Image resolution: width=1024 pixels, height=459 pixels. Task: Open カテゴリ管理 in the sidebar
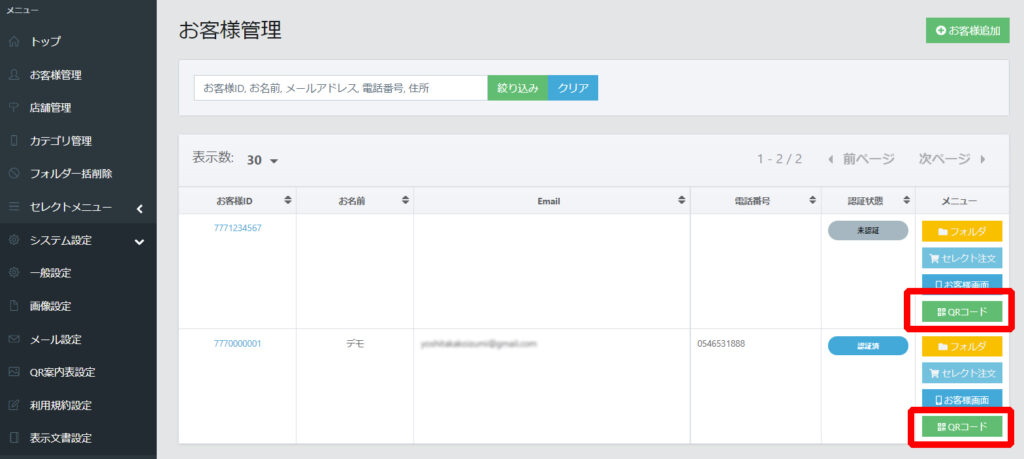point(61,141)
